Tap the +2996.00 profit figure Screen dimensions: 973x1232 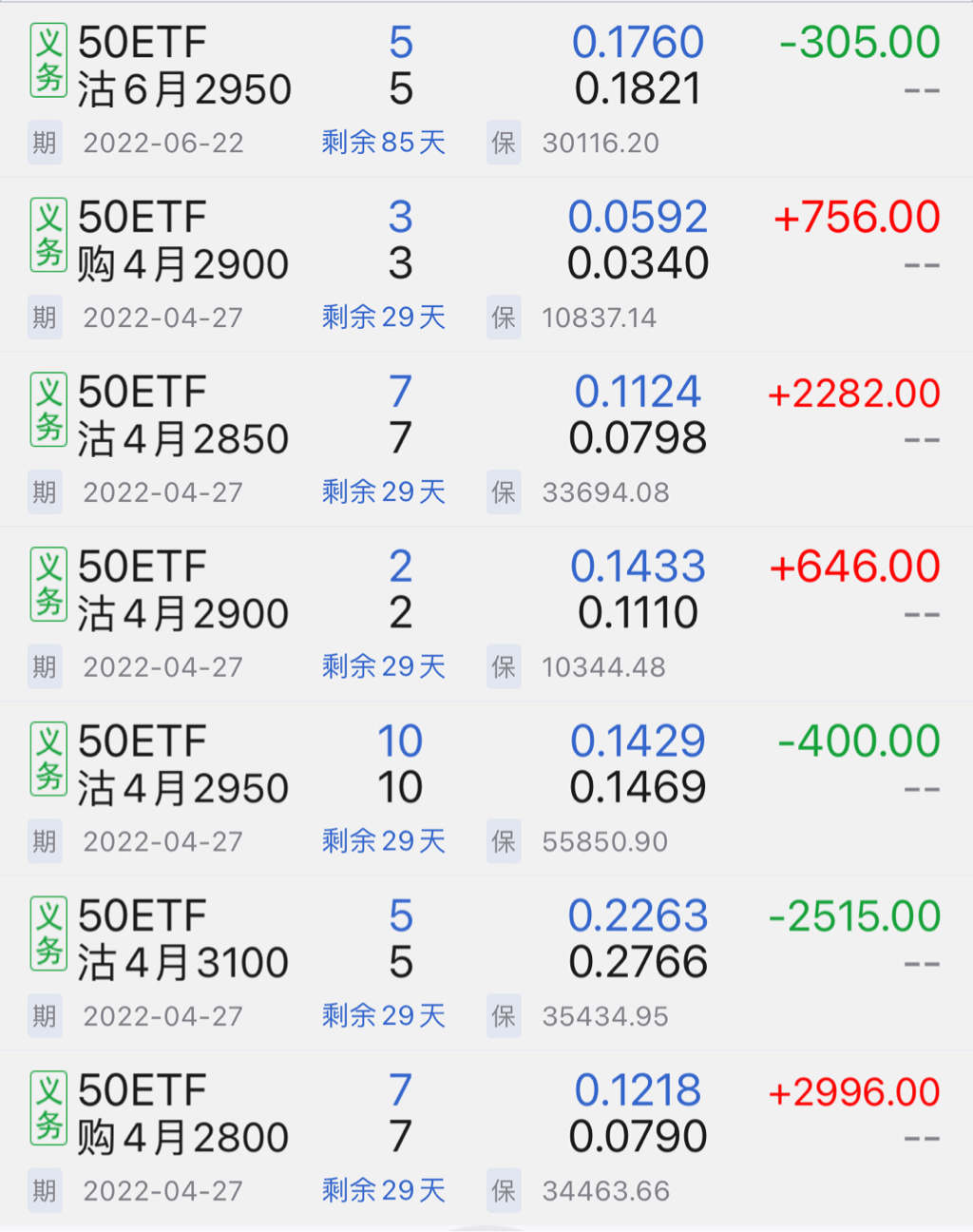point(854,1092)
